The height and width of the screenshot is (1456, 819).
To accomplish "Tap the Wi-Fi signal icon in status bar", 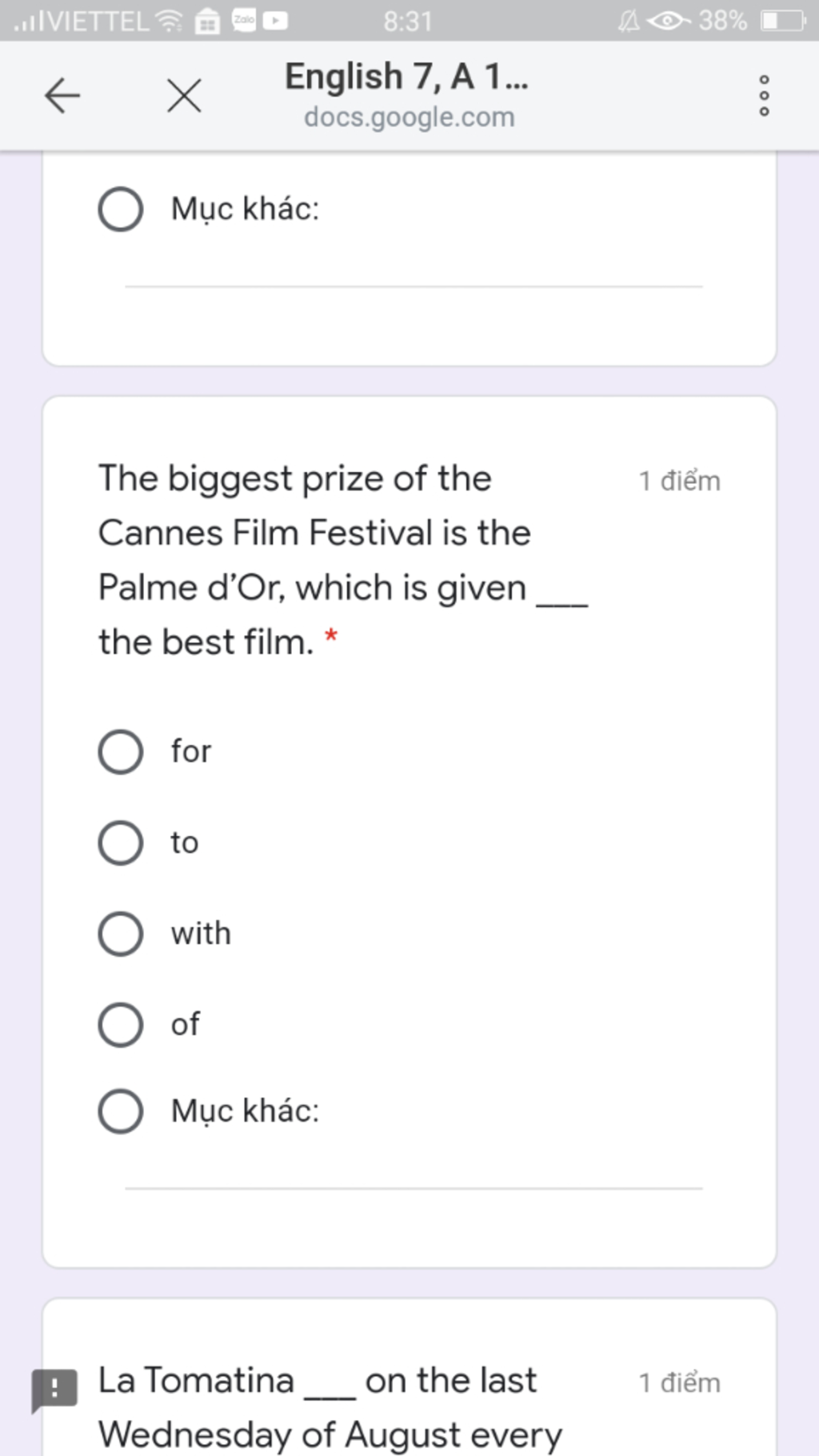I will [169, 20].
